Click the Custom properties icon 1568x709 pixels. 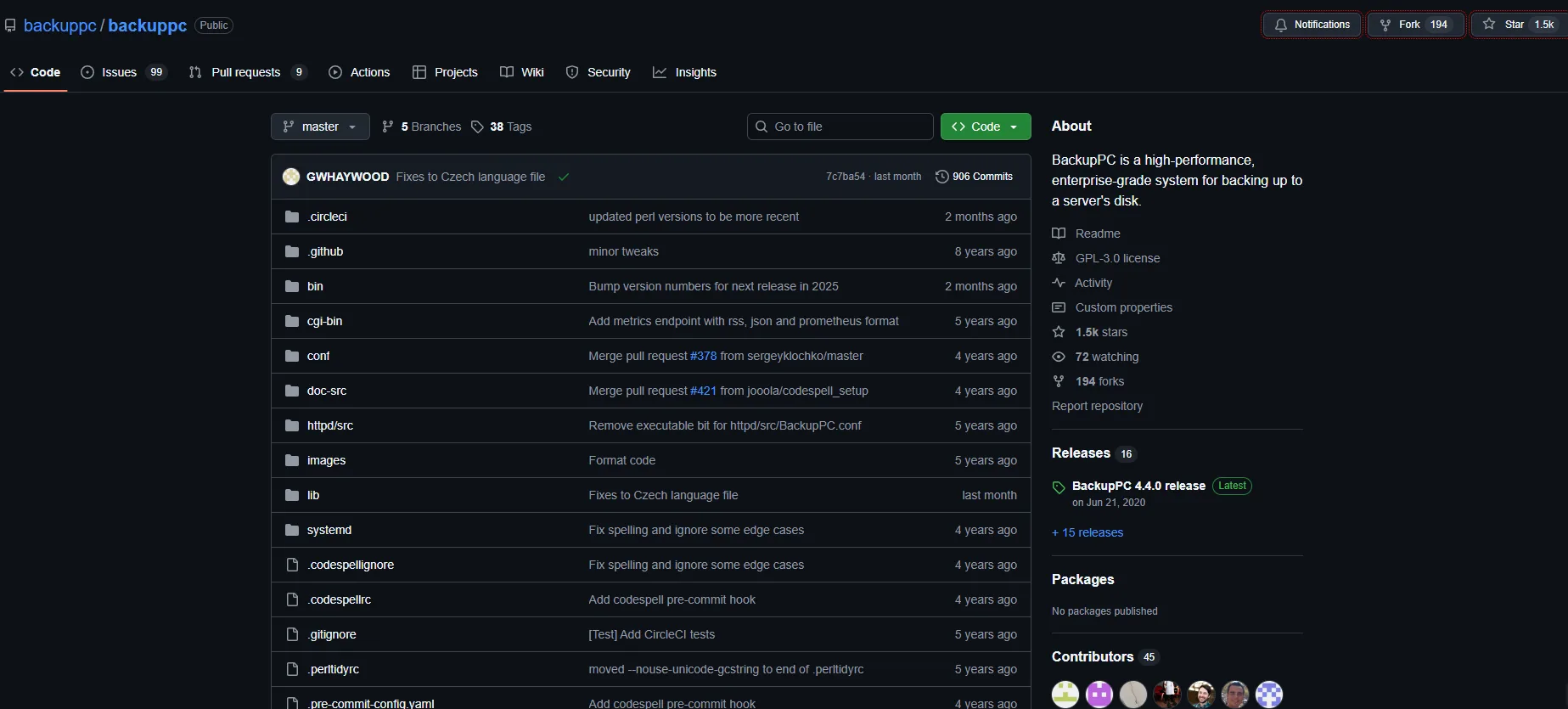coord(1059,307)
